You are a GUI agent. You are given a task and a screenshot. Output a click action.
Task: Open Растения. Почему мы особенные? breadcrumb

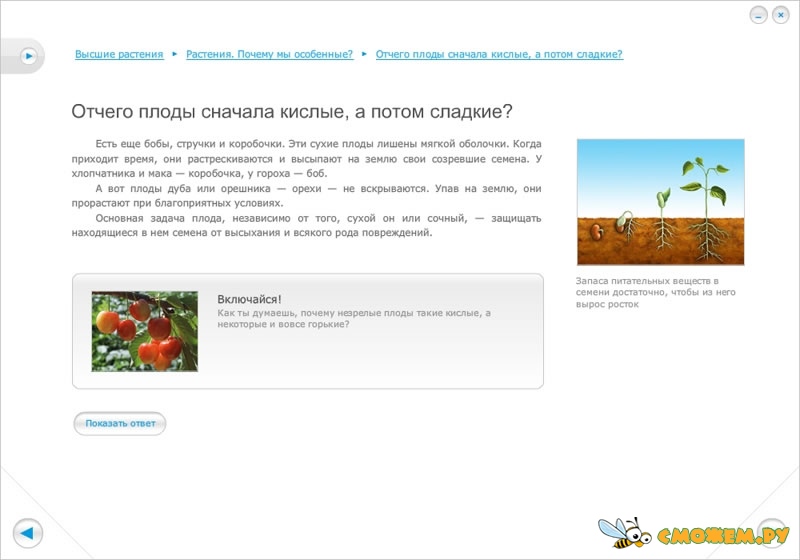[x=269, y=54]
